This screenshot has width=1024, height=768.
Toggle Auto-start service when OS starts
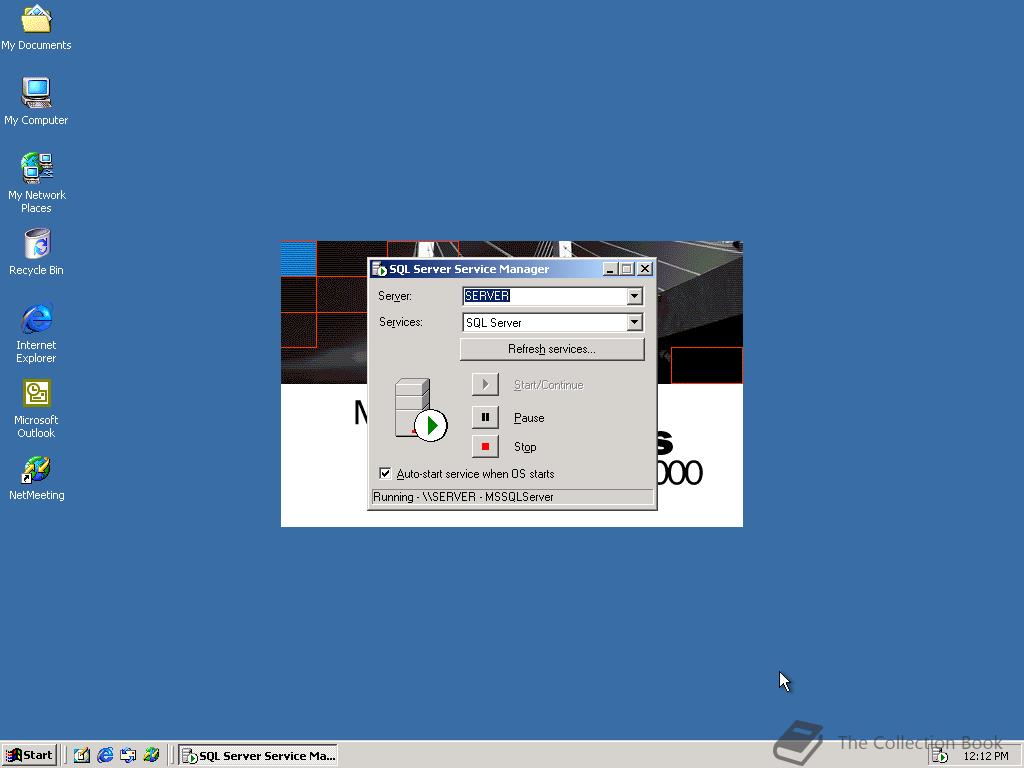pos(385,473)
